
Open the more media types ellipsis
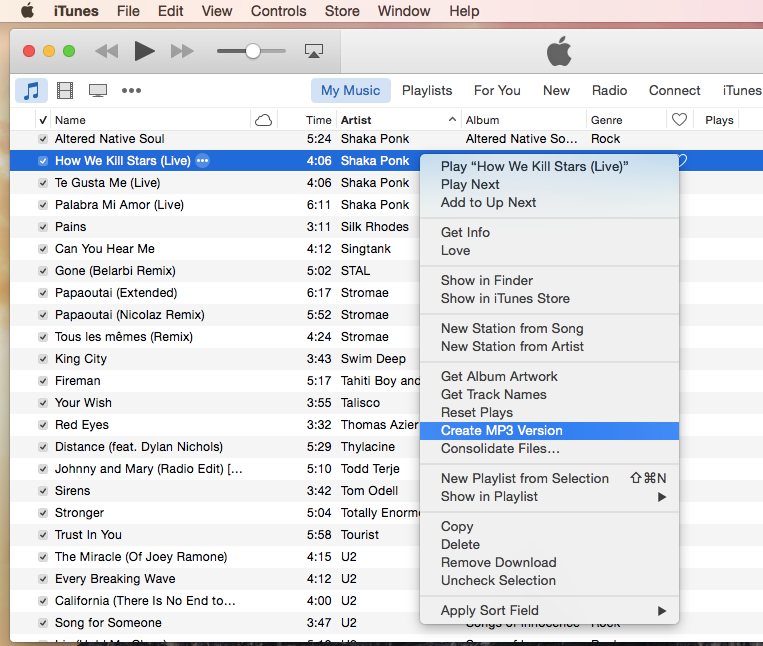point(131,90)
